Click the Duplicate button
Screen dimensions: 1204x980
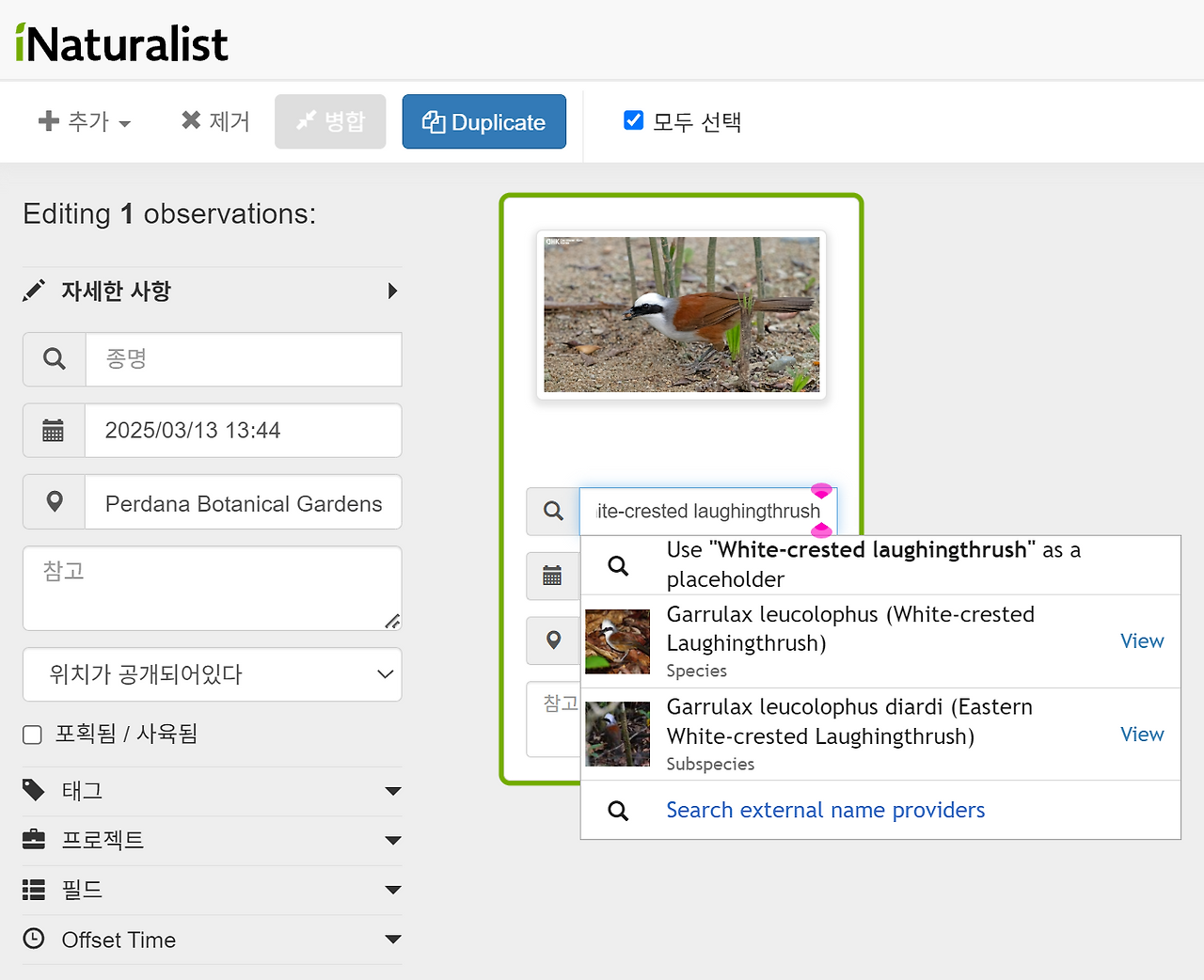pyautogui.click(x=483, y=121)
